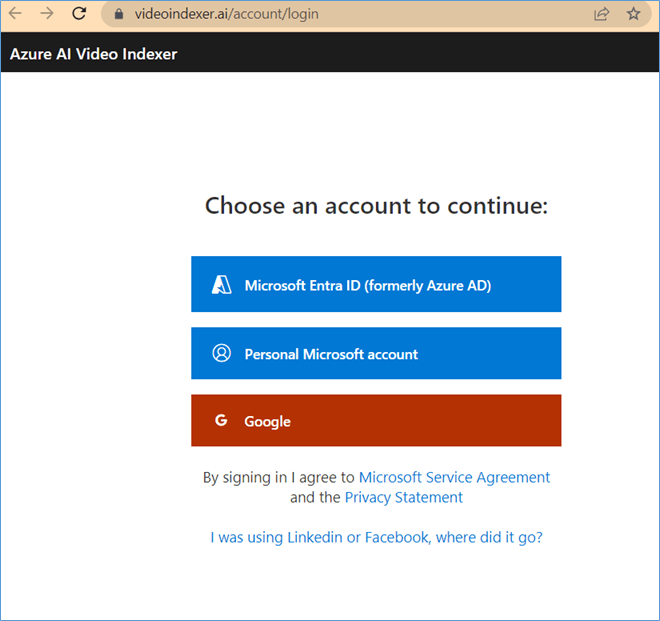Reload the page with refresh icon

coord(79,13)
